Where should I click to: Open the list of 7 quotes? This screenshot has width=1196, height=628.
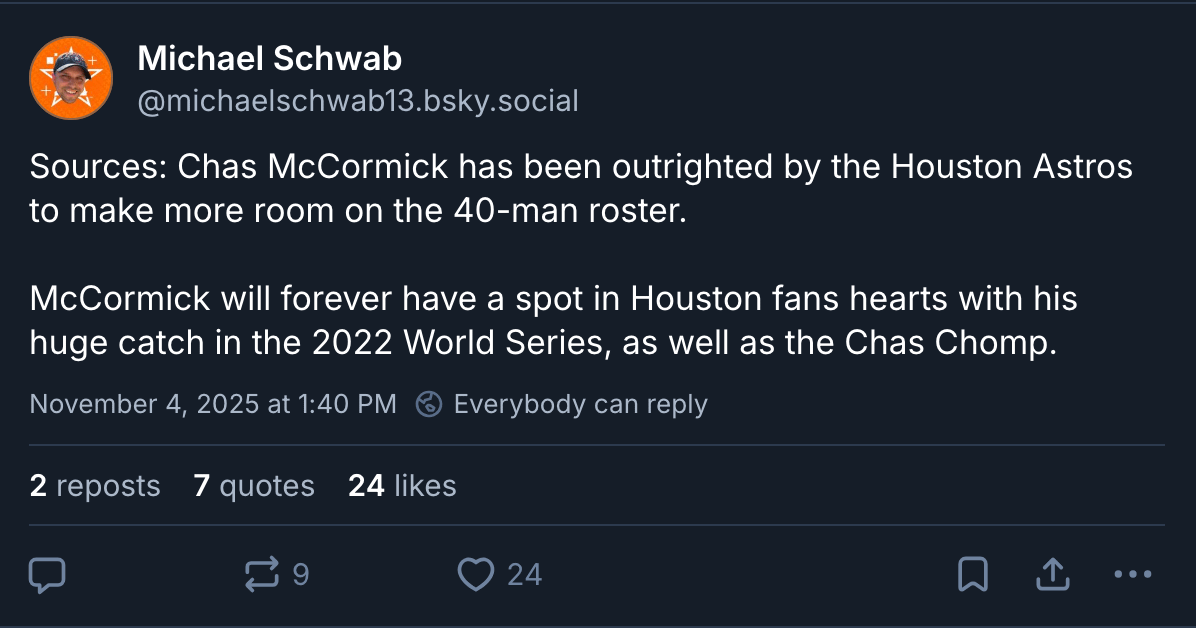click(x=253, y=485)
